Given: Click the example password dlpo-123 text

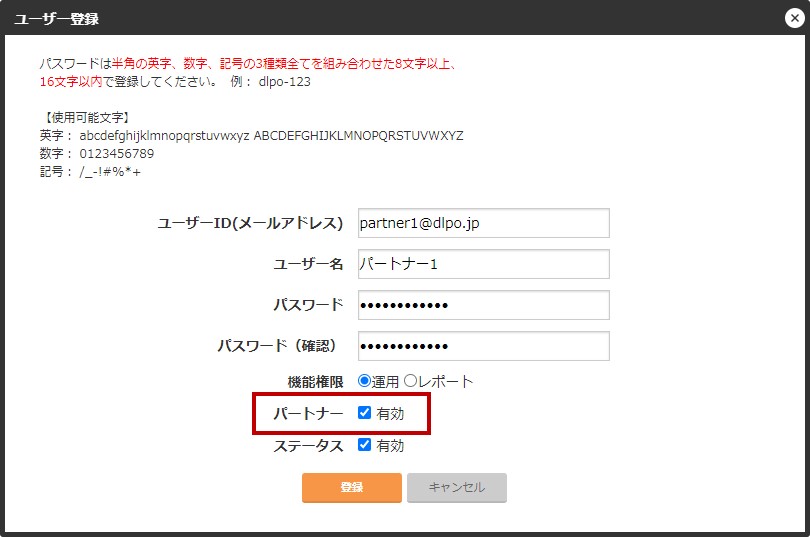Looking at the screenshot, I should coord(285,82).
